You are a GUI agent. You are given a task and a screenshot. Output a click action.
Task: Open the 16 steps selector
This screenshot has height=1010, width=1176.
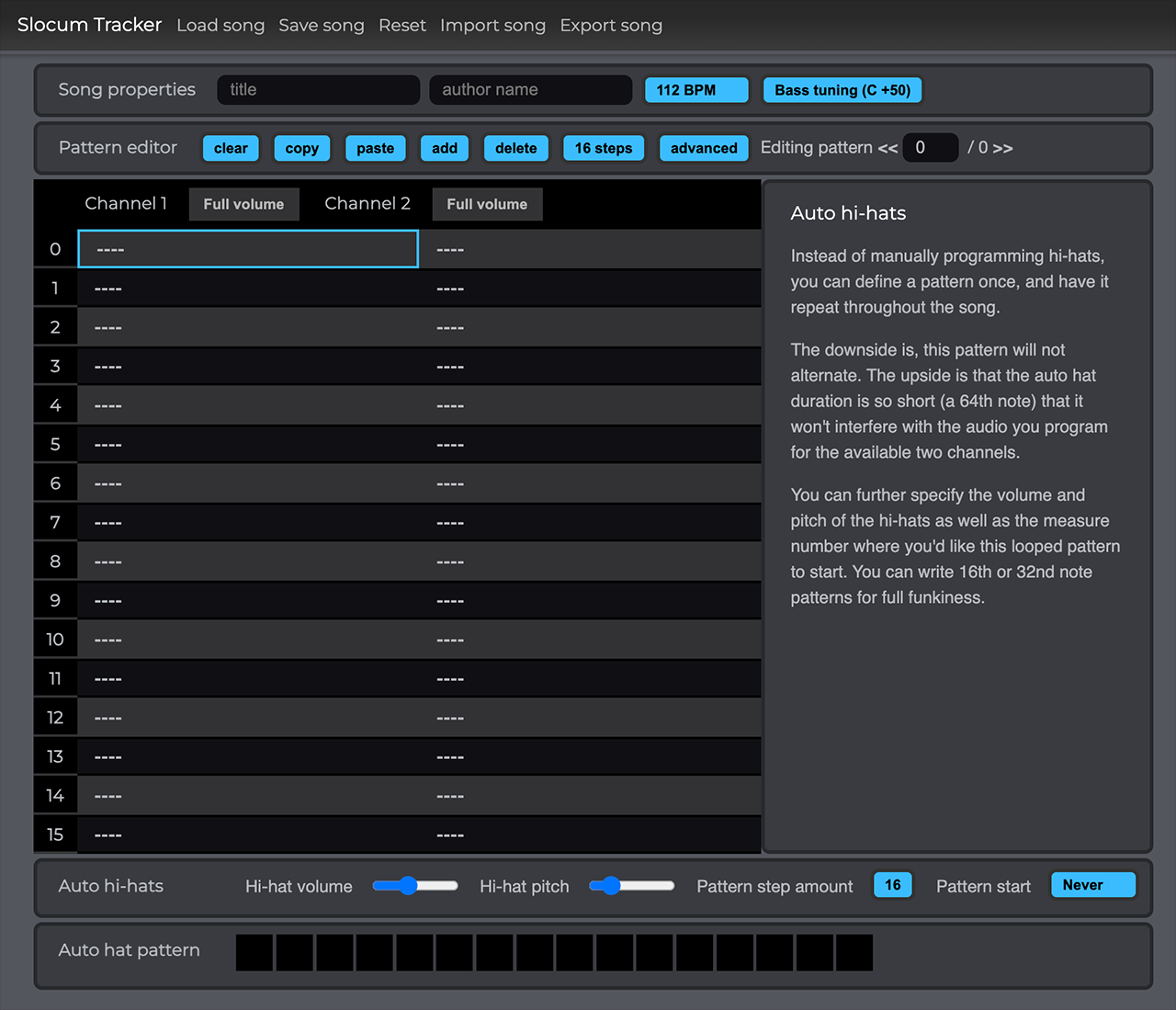[604, 148]
